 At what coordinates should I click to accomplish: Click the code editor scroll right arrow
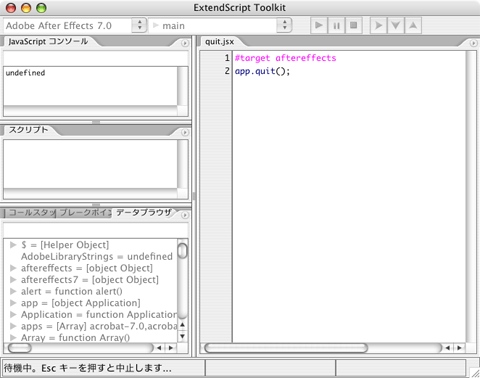(x=459, y=348)
